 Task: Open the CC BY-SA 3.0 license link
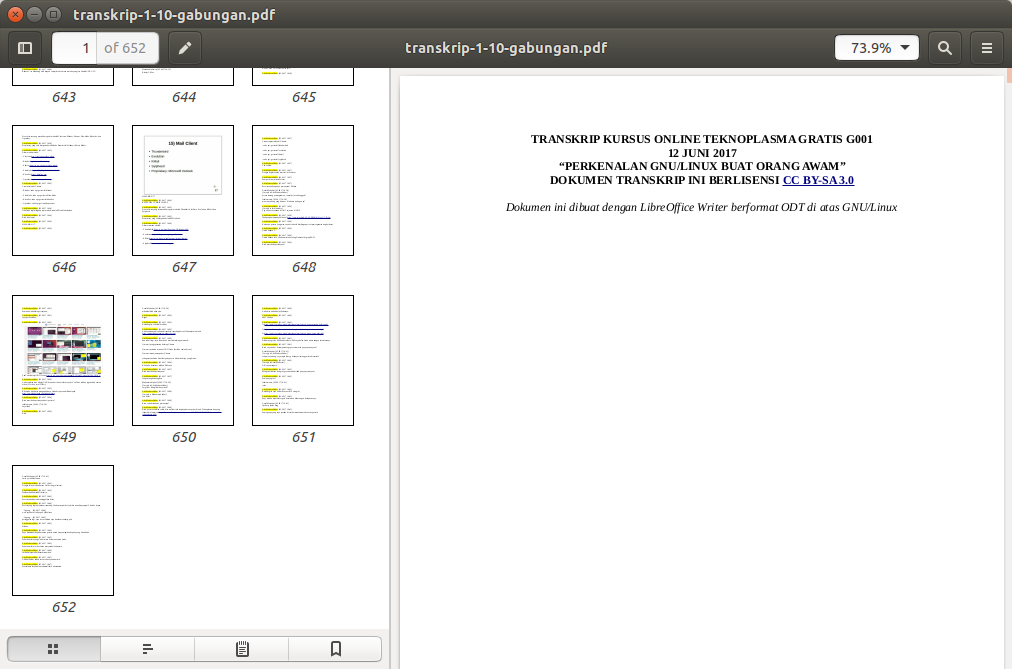pos(818,181)
